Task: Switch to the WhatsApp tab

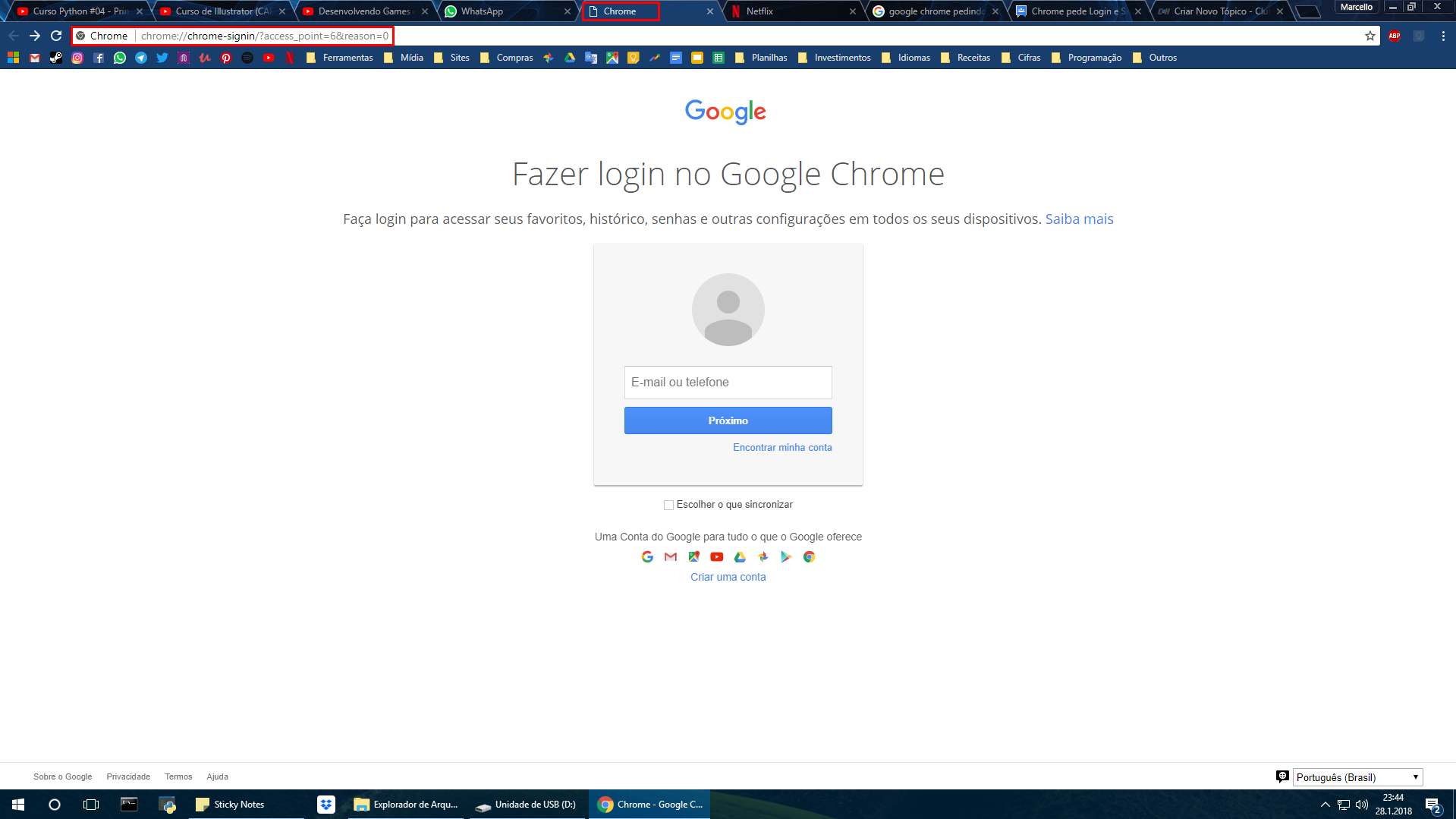Action: [507, 11]
